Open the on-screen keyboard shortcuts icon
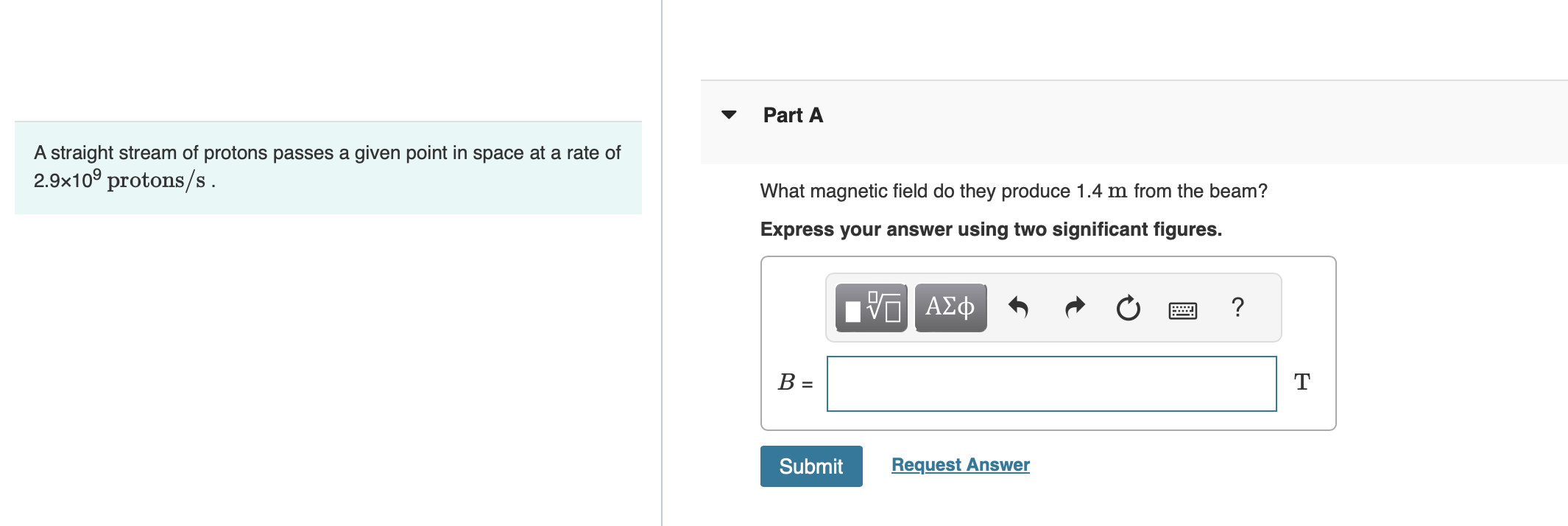 coord(1181,309)
